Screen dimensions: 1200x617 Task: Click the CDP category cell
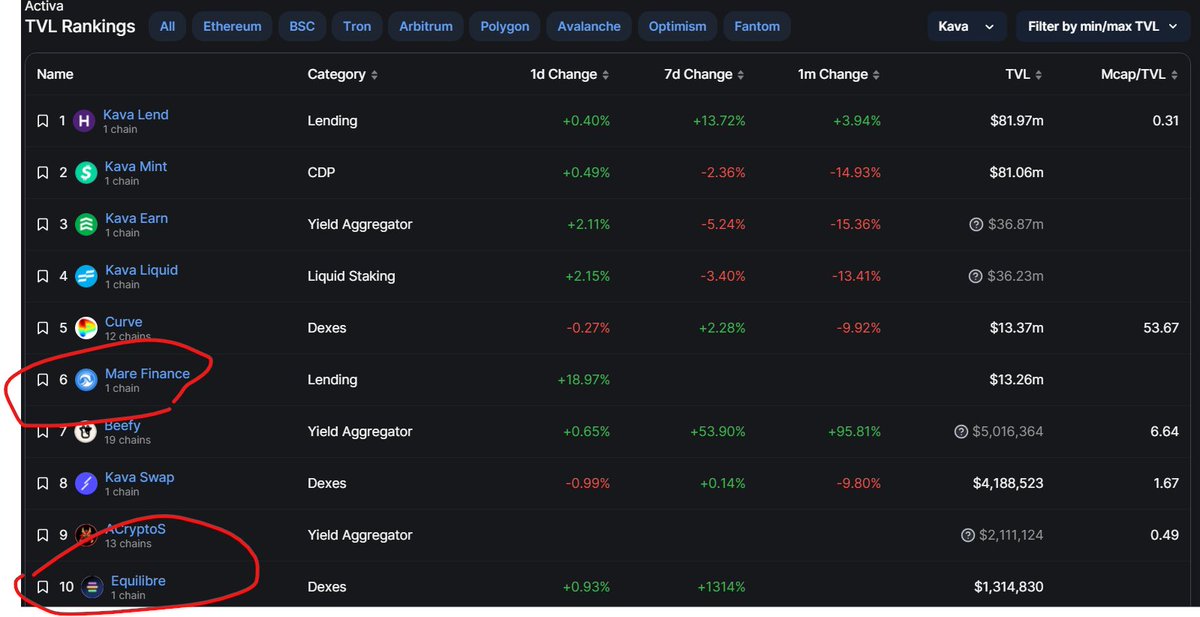click(321, 173)
